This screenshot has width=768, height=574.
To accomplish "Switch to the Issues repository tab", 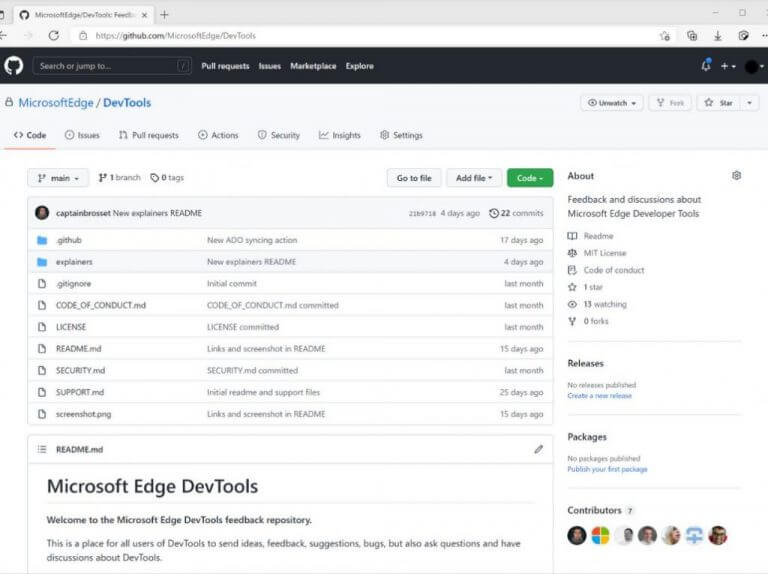I will (82, 135).
